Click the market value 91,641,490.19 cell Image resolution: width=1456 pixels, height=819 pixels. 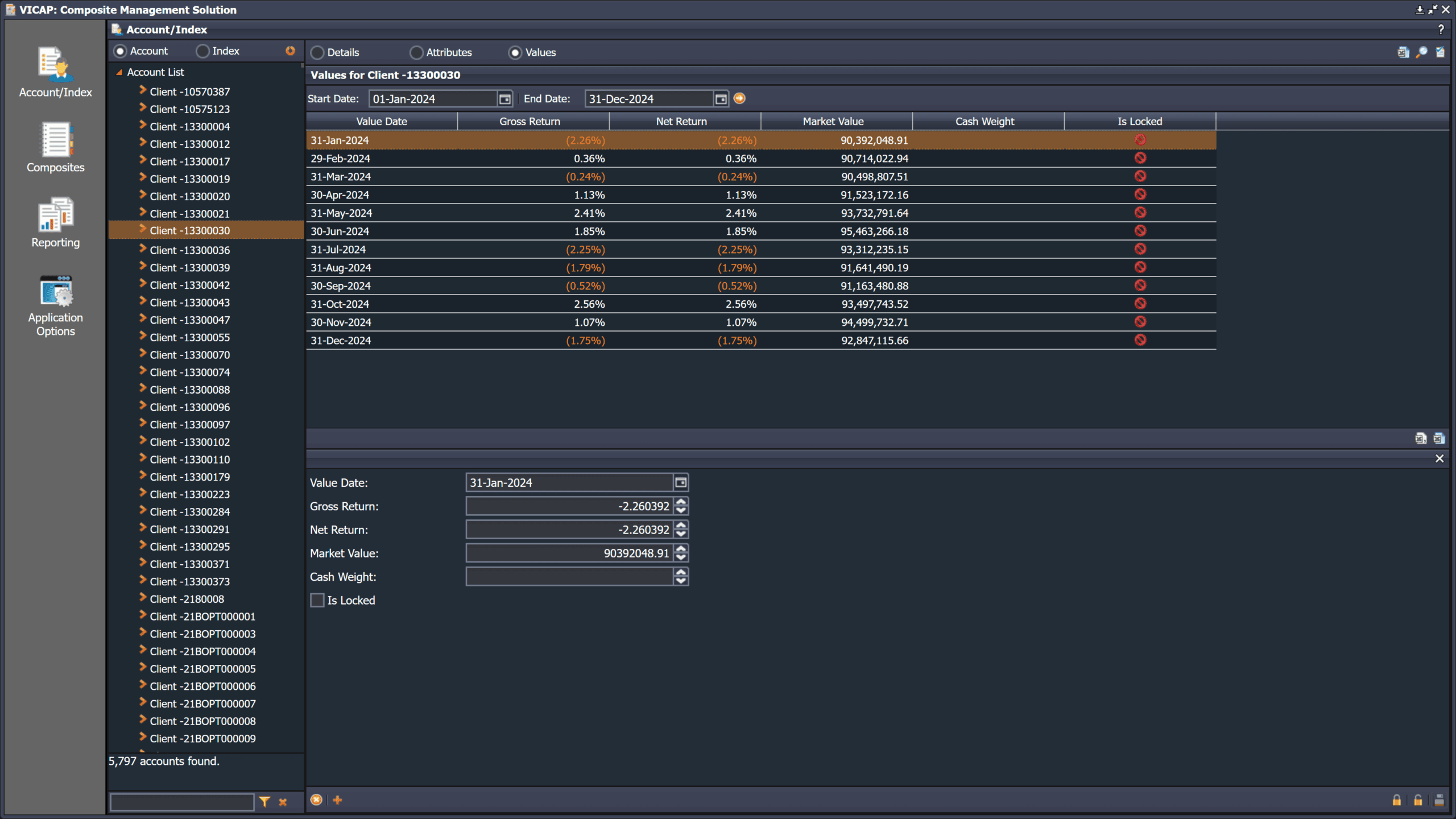tap(837, 267)
